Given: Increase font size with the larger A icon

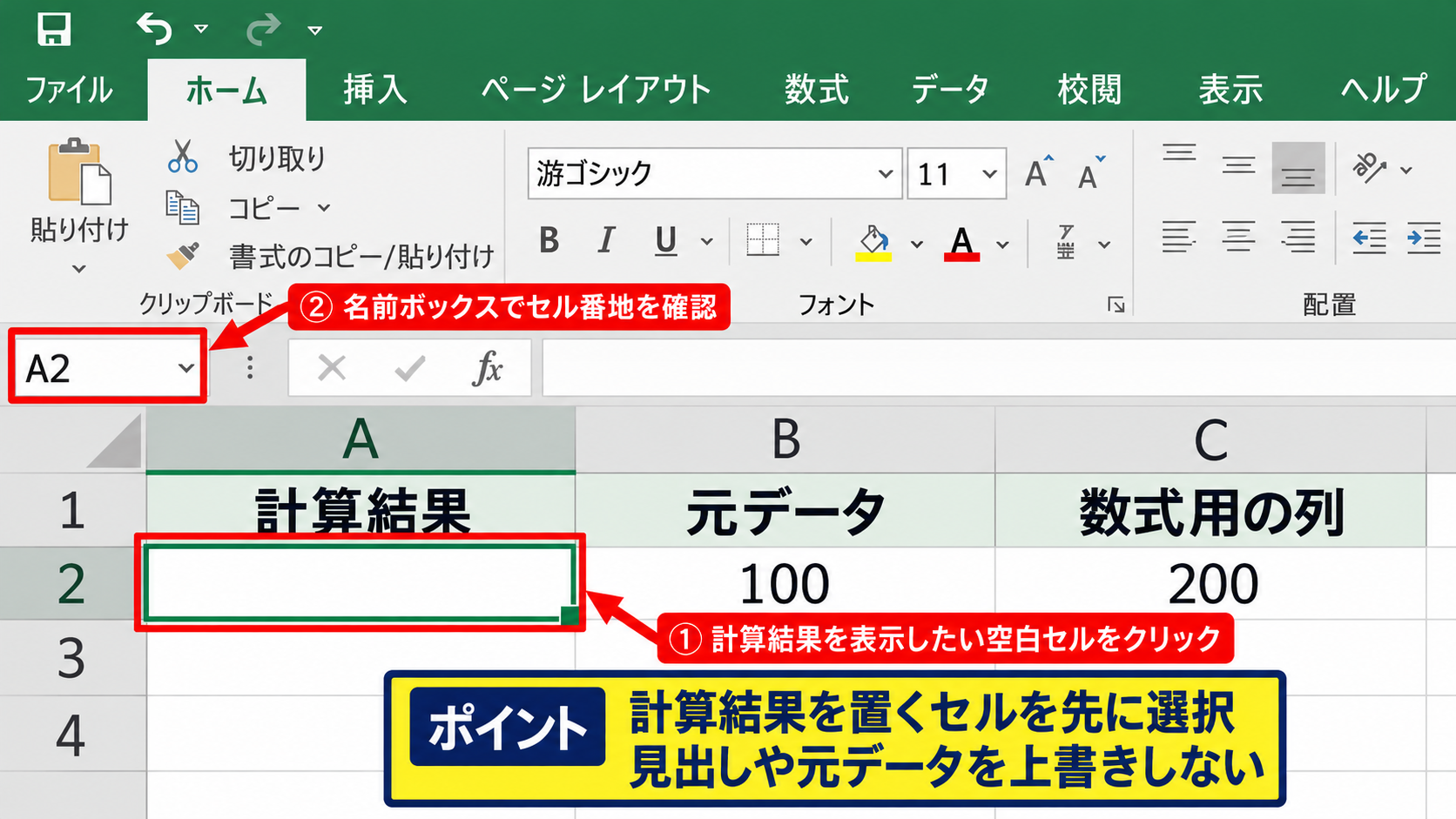Looking at the screenshot, I should pyautogui.click(x=1038, y=173).
